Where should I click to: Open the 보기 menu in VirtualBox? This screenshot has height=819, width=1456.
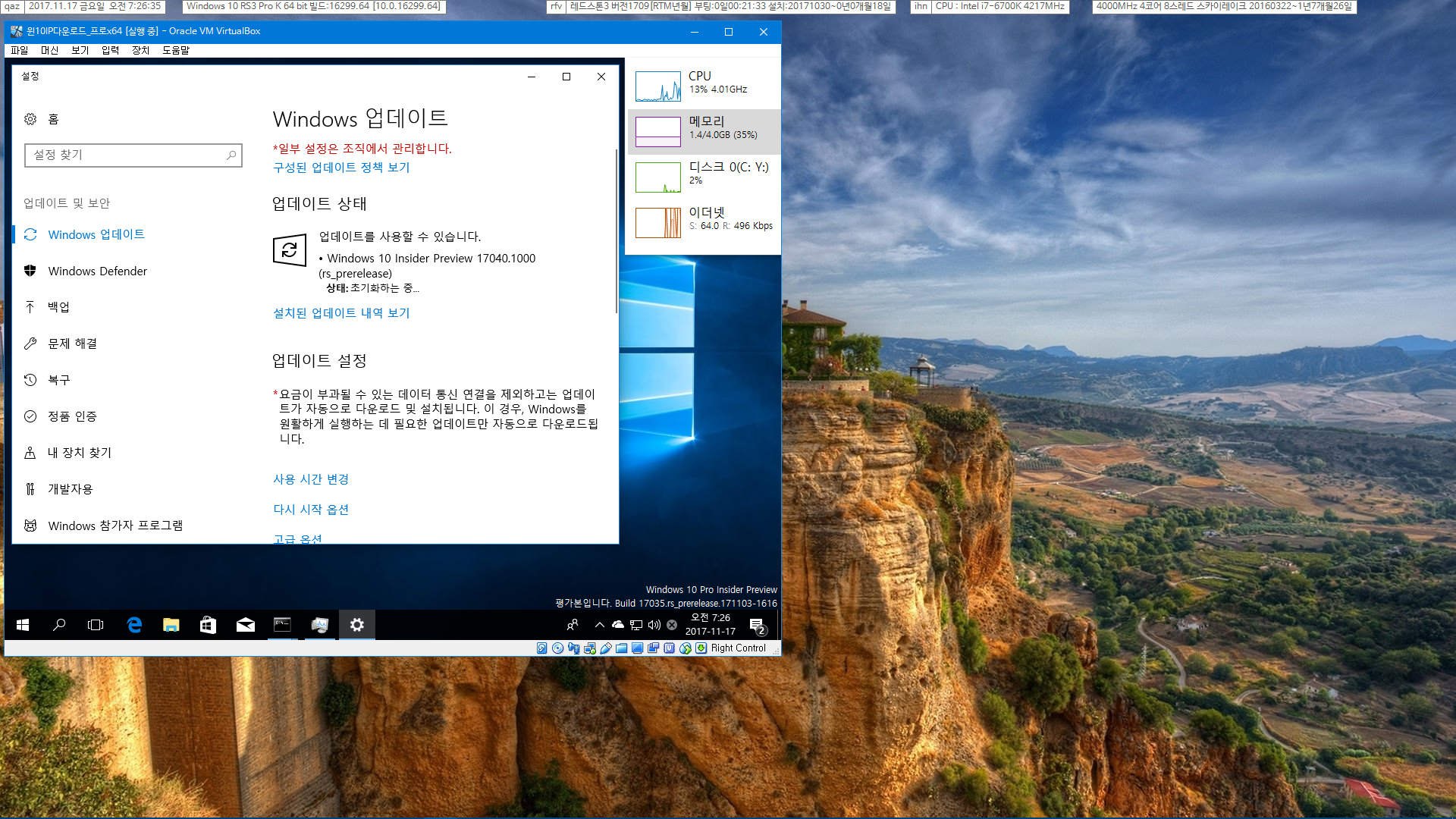point(80,50)
